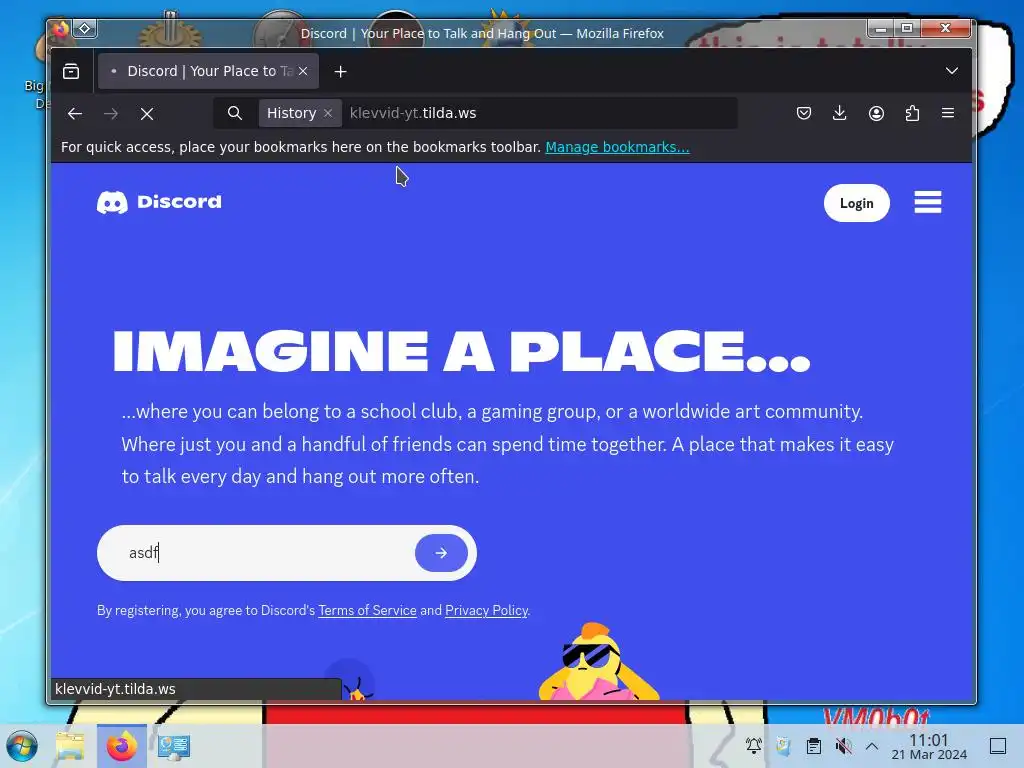The height and width of the screenshot is (768, 1024).
Task: Open the window menu Firefox icon in titlebar
Action: pos(61,29)
